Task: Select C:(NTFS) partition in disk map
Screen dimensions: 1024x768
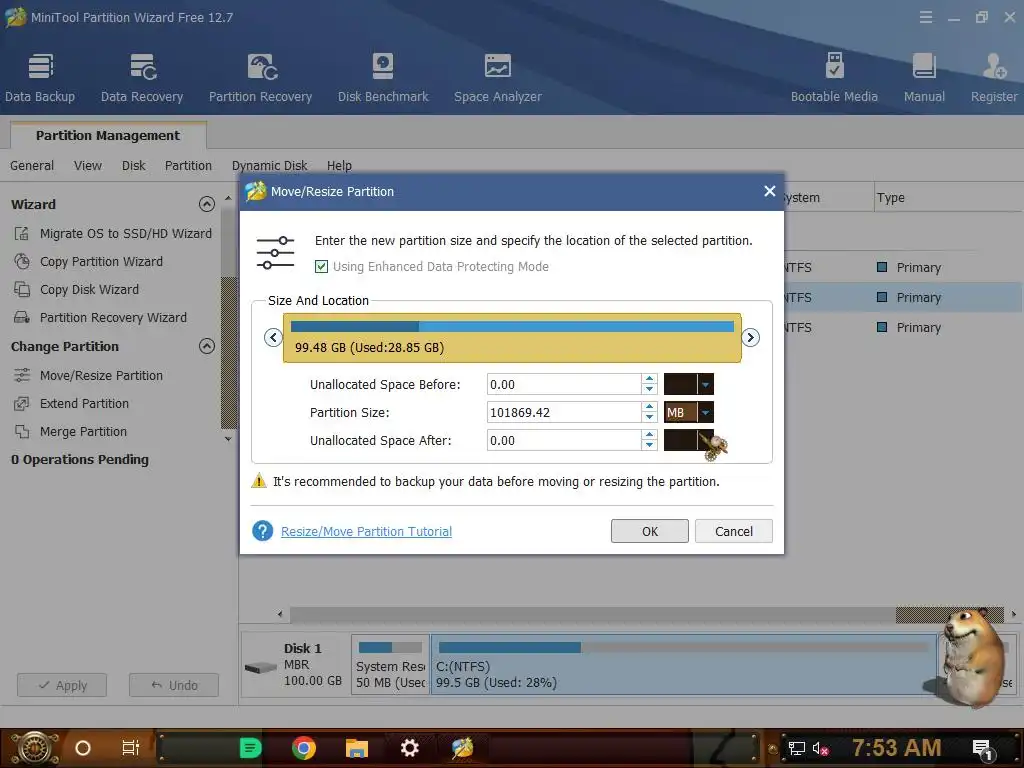Action: 684,664
